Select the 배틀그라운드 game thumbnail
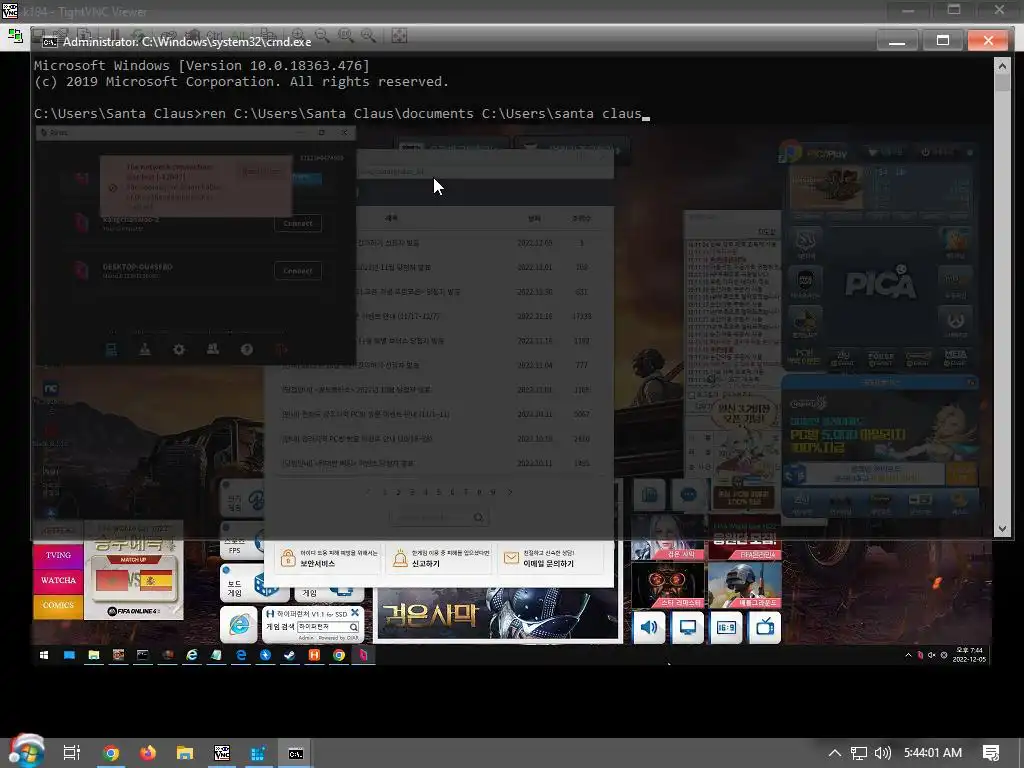The width and height of the screenshot is (1024, 768). [x=744, y=585]
